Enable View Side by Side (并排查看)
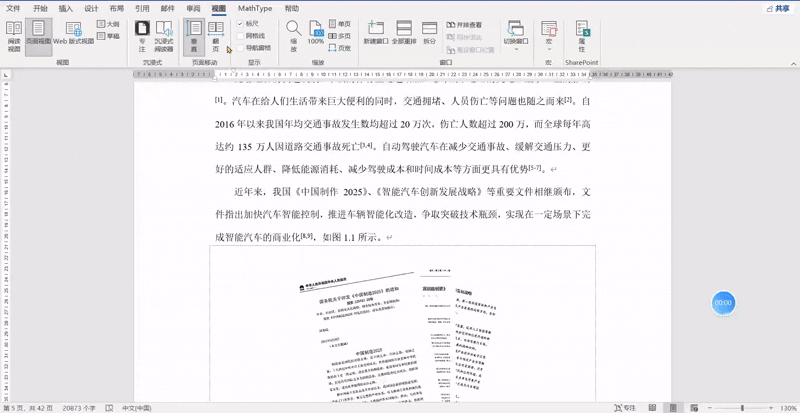800x413 pixels. tap(464, 25)
